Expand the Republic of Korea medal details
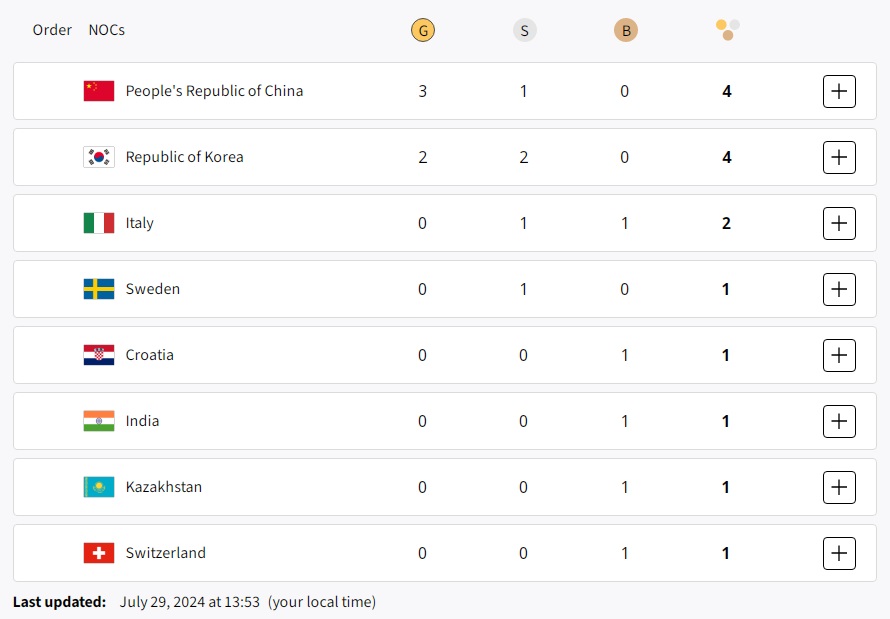 pos(839,157)
